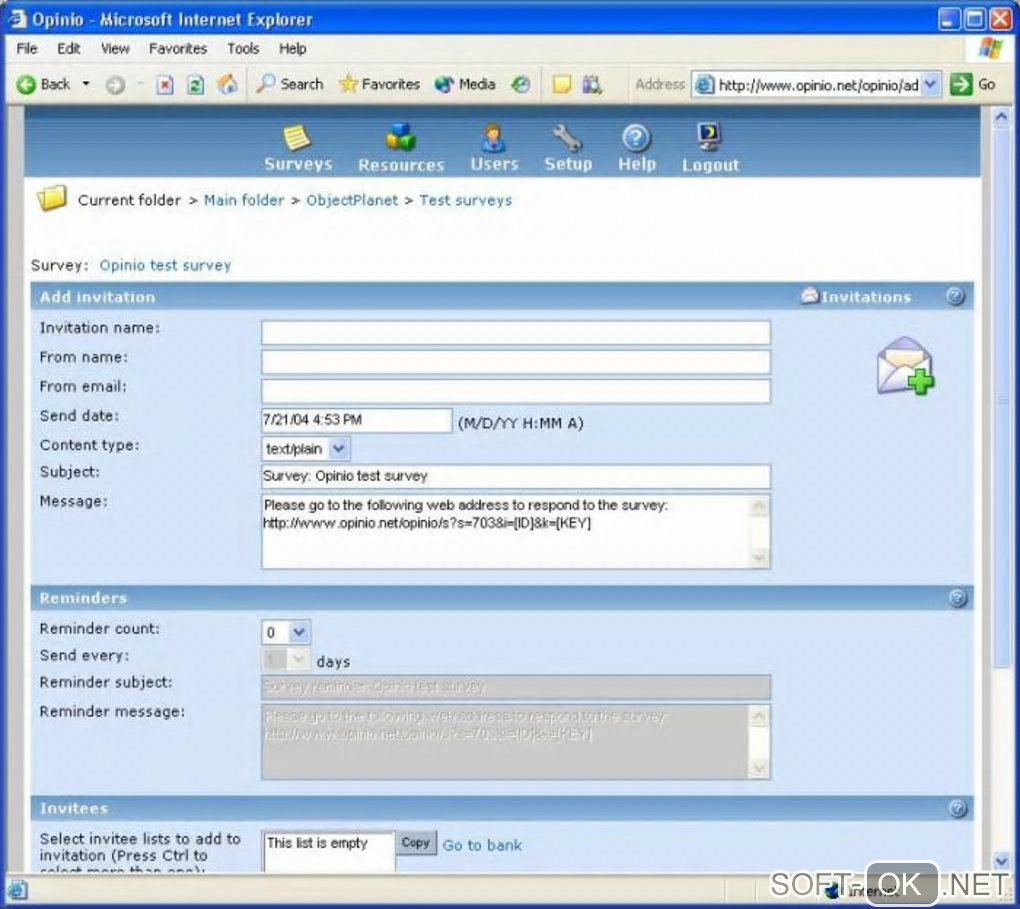Click the browser Home icon
The width and height of the screenshot is (1020, 909).
(227, 84)
